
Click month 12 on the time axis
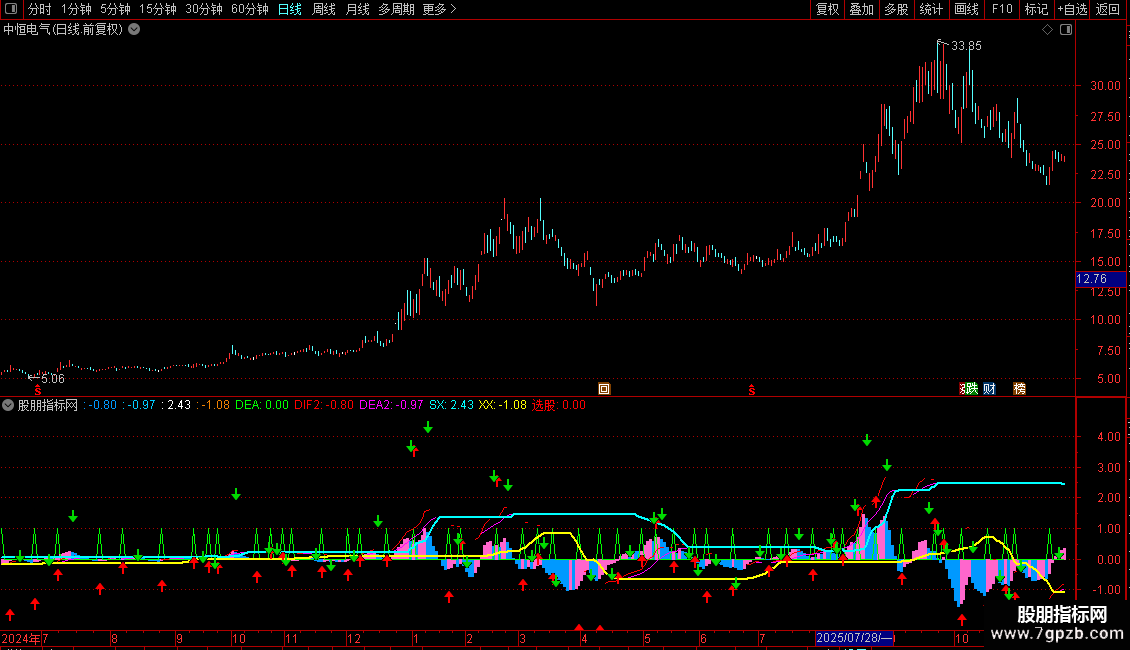point(354,638)
